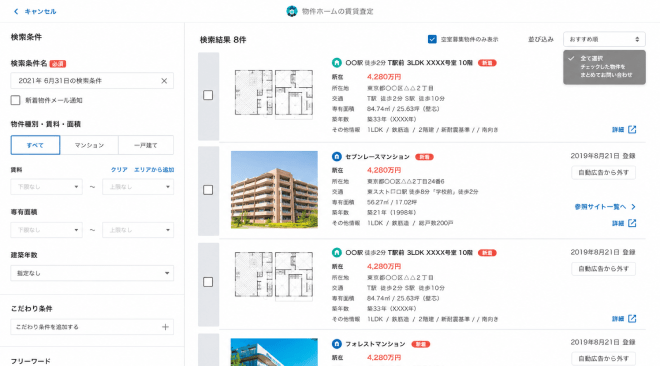Screen dimensions: 660x366
Task: Check the セブンレースマンション listing checkbox
Action: [x=208, y=190]
